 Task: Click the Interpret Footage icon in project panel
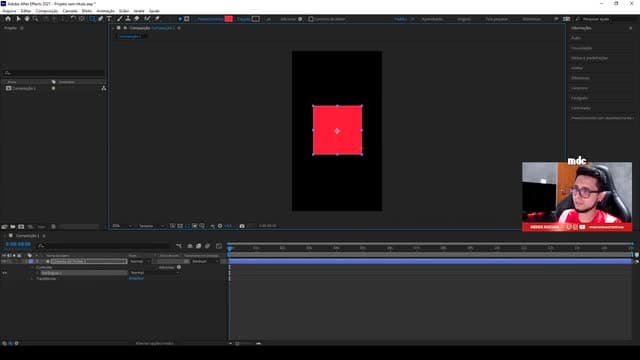tap(4, 227)
